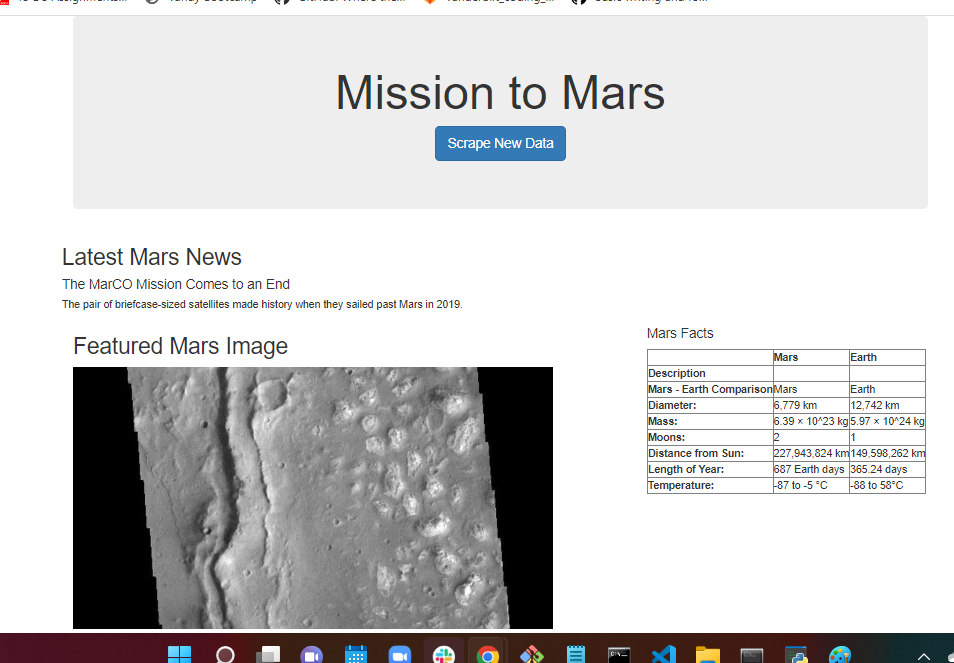Select the 149,598,262 km cell
The image size is (954, 663).
point(887,453)
